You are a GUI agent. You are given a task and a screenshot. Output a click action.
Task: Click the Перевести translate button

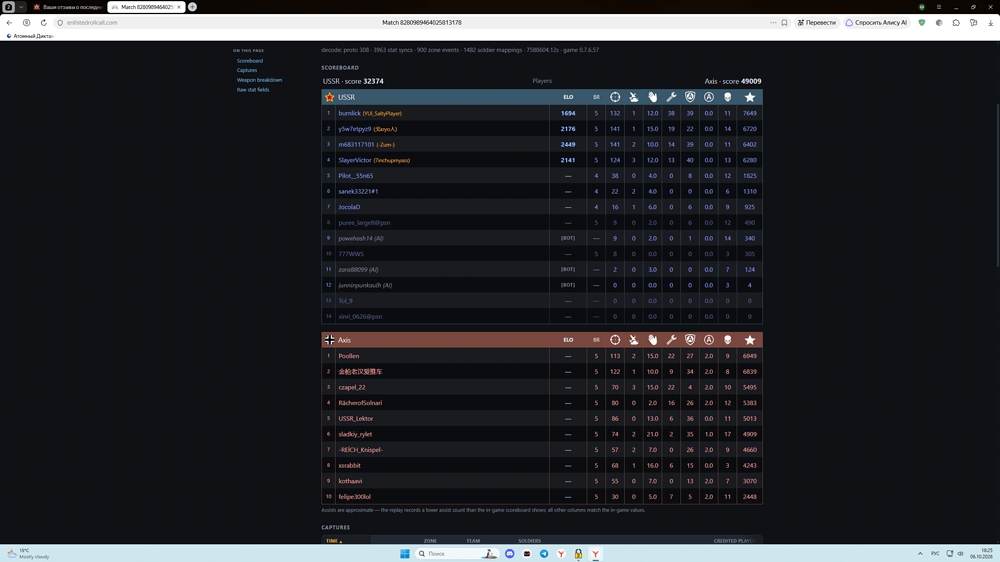coord(816,22)
